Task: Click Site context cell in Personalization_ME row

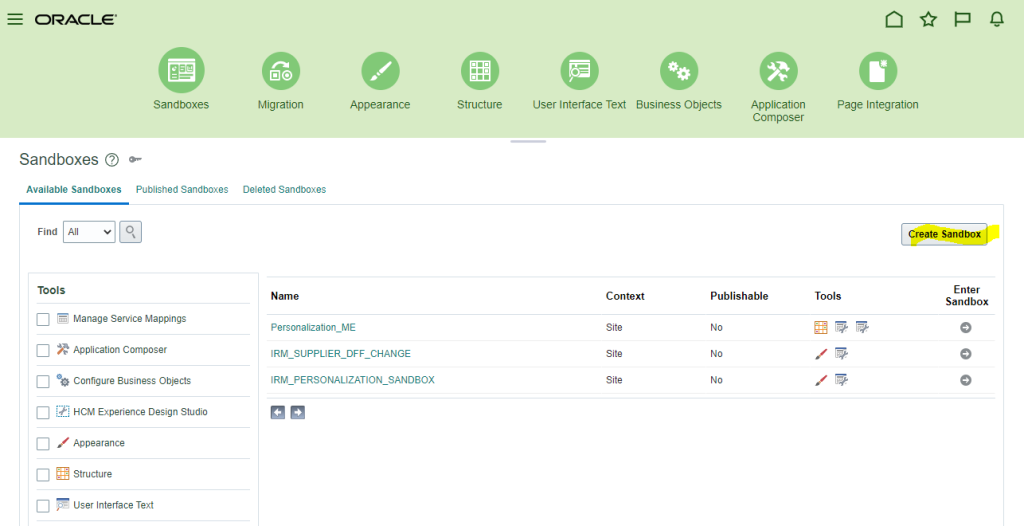Action: click(614, 327)
